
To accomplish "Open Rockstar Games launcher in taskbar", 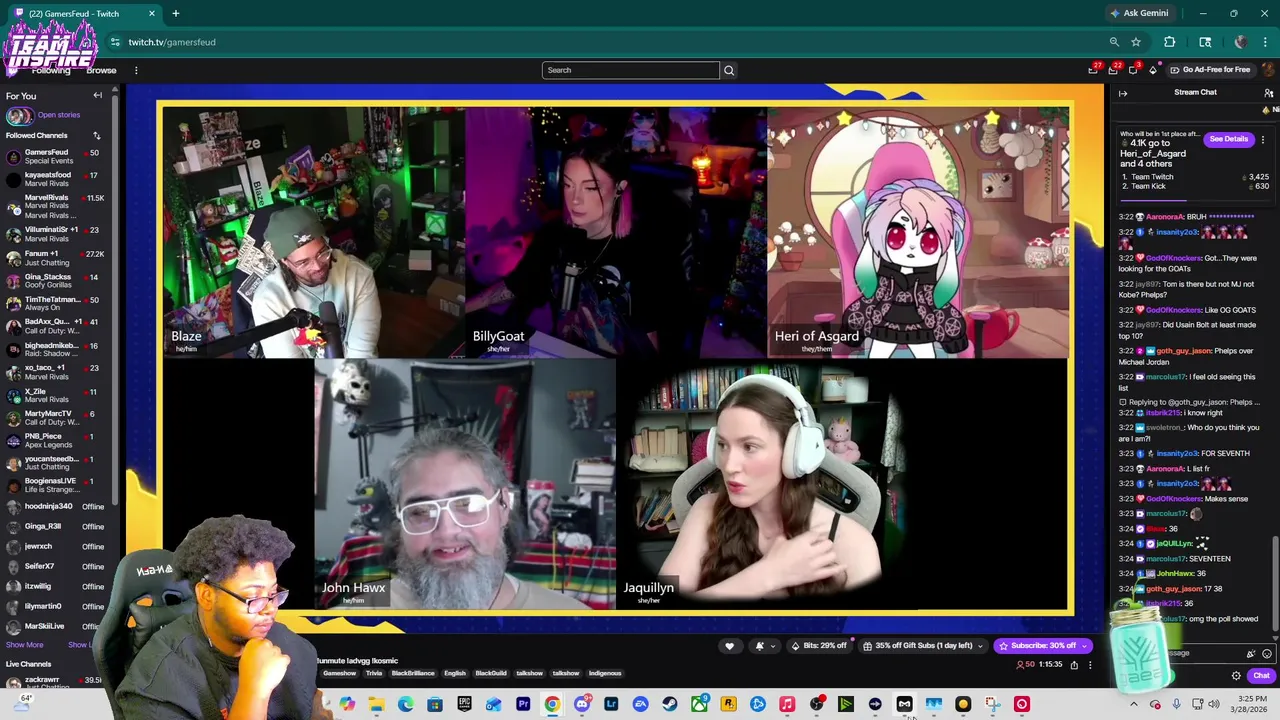I will click(x=728, y=705).
